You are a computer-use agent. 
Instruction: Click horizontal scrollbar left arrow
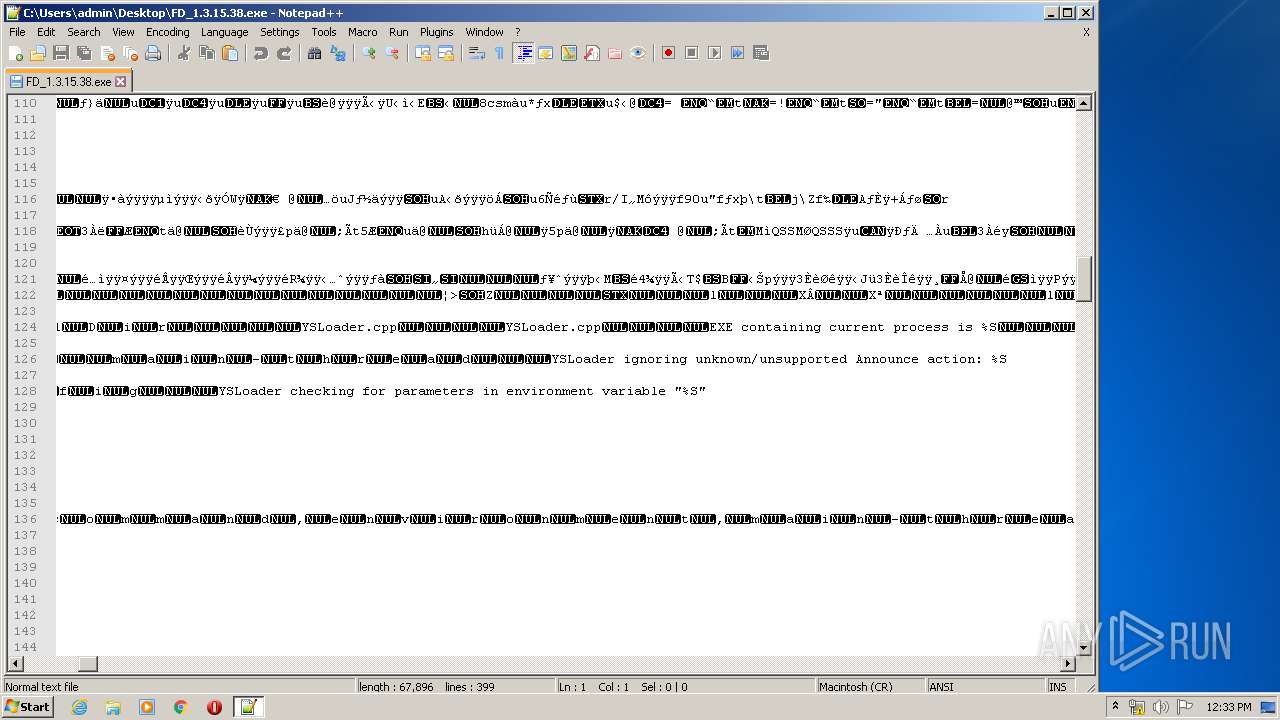point(14,664)
